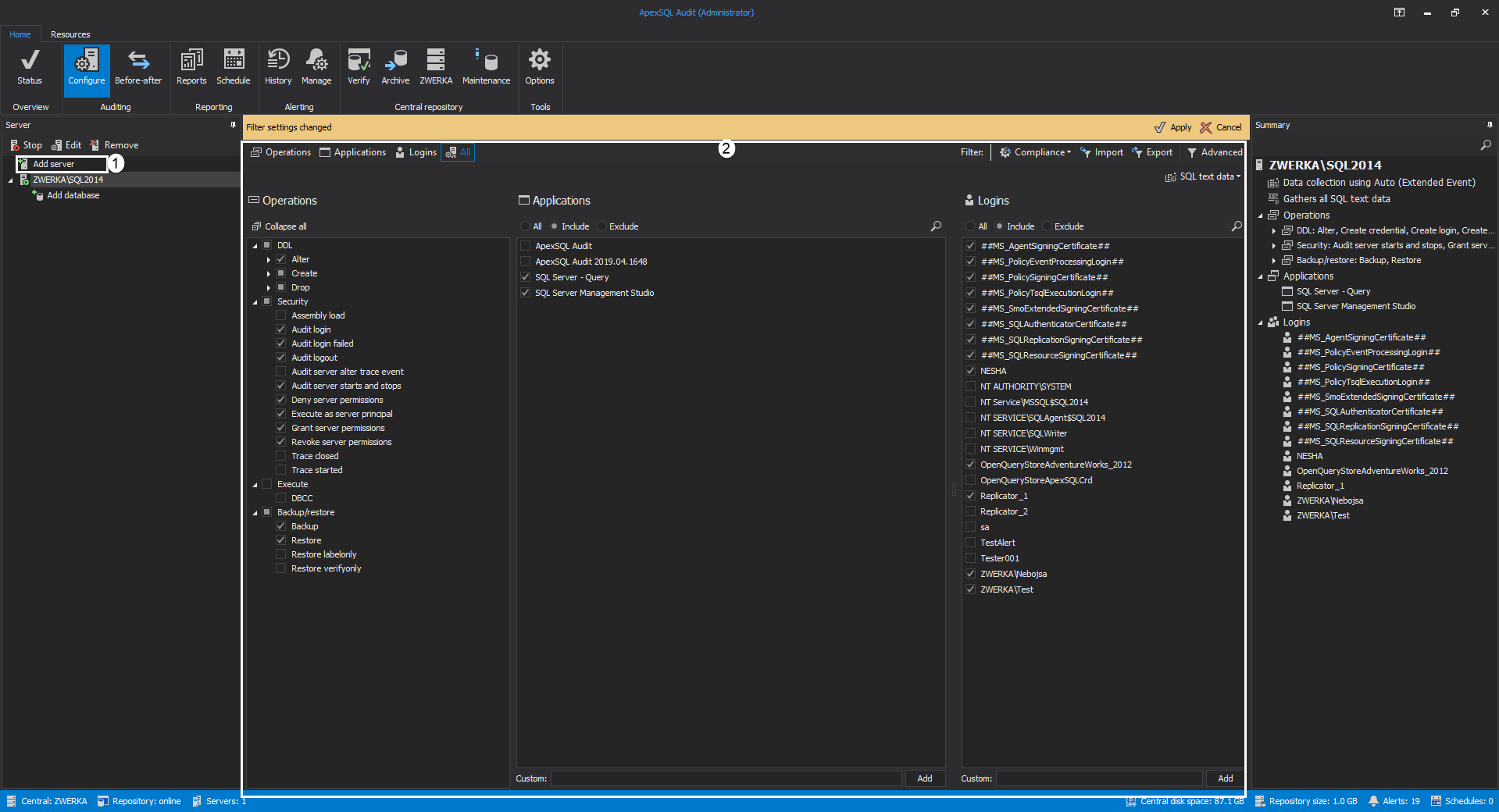The height and width of the screenshot is (812, 1499).
Task: Check the ApexSQL Audit application
Action: pyautogui.click(x=526, y=246)
